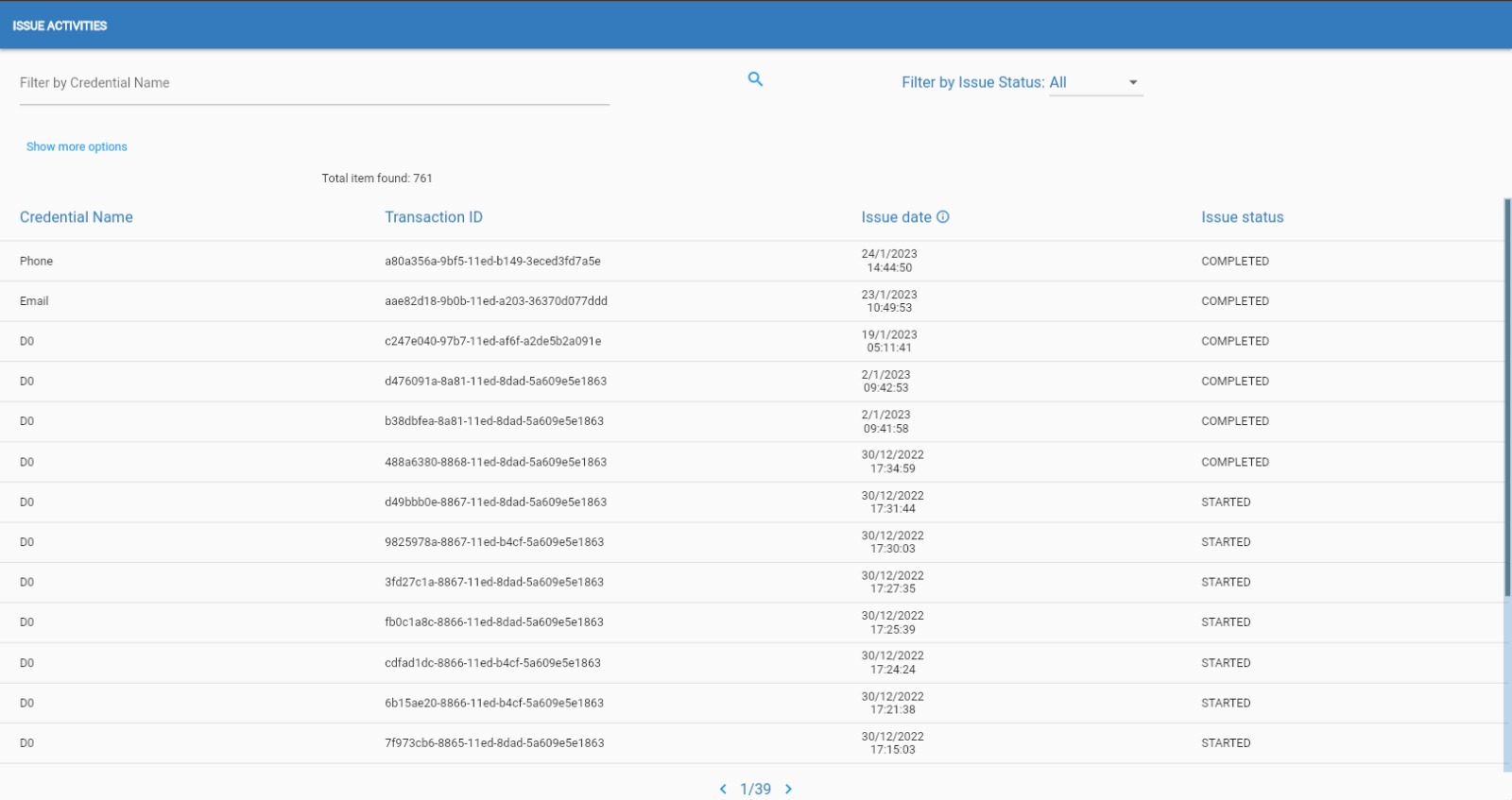Click transaction ID 3fd27c1a-8867-11ed-8dad-5a609e5e1863

[494, 582]
